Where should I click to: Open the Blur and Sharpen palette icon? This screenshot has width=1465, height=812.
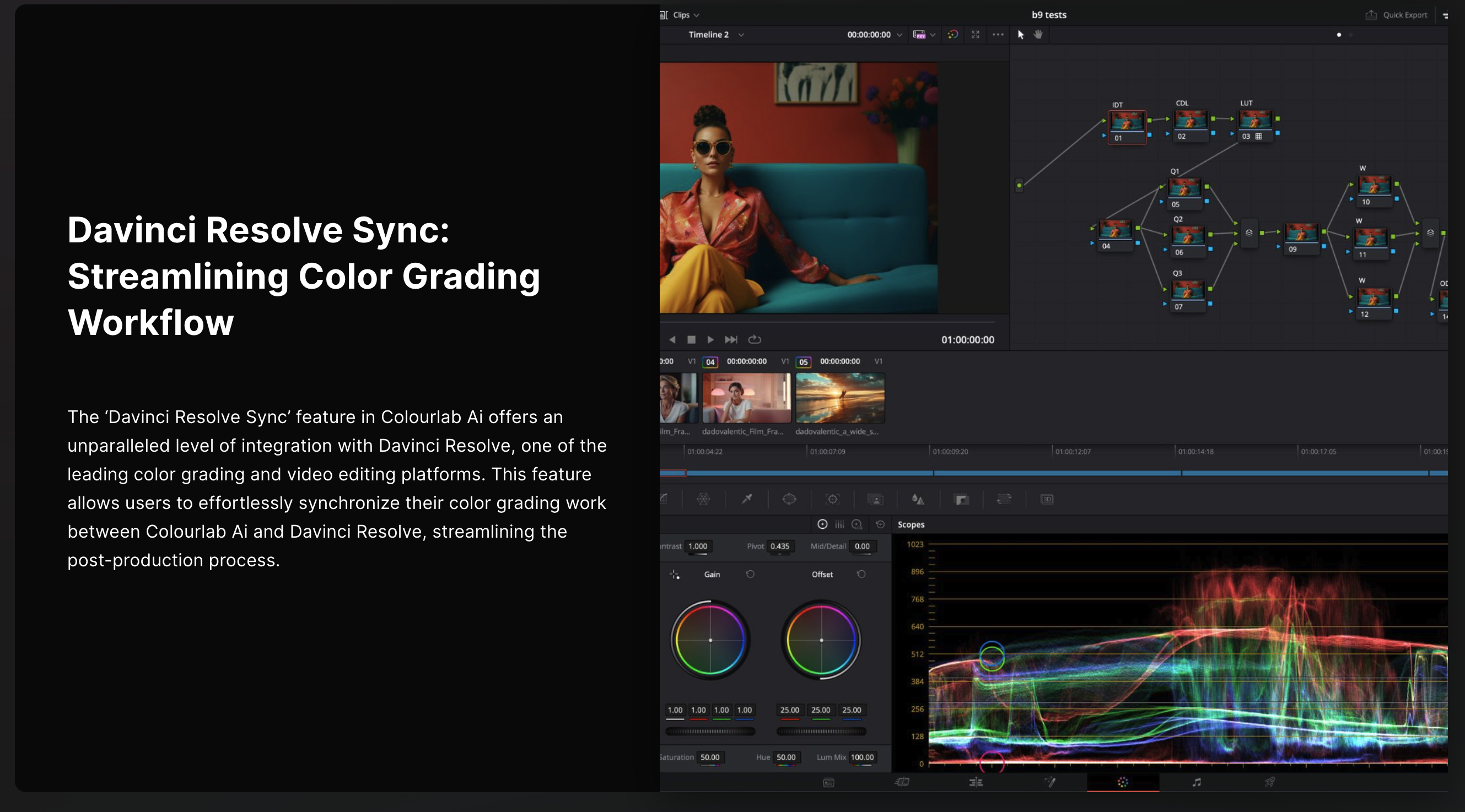918,499
